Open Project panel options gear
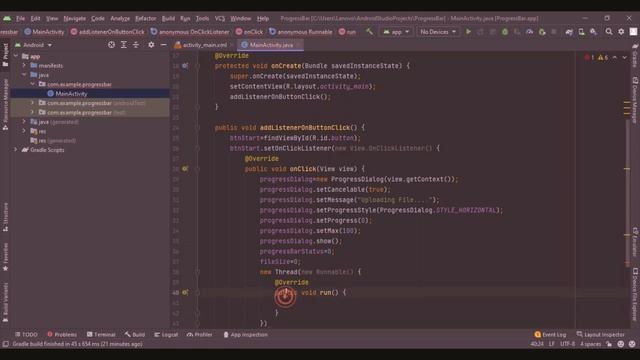This screenshot has width=640, height=360. pyautogui.click(x=151, y=45)
